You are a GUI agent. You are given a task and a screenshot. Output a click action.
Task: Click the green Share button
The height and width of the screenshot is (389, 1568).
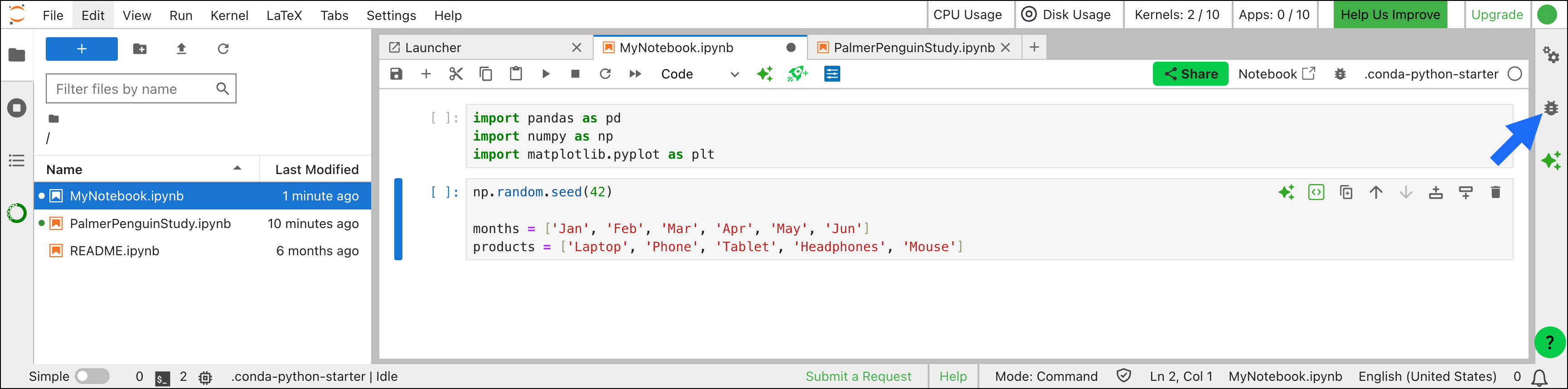[1190, 73]
